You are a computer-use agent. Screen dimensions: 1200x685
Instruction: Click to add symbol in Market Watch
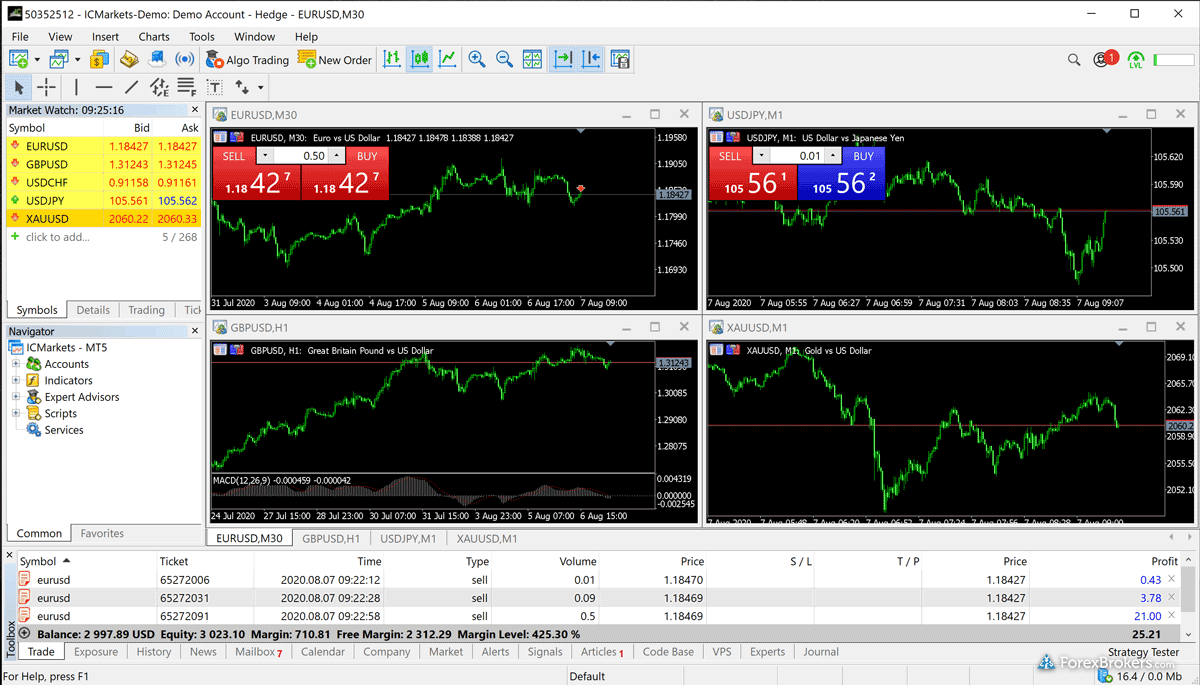tap(57, 237)
